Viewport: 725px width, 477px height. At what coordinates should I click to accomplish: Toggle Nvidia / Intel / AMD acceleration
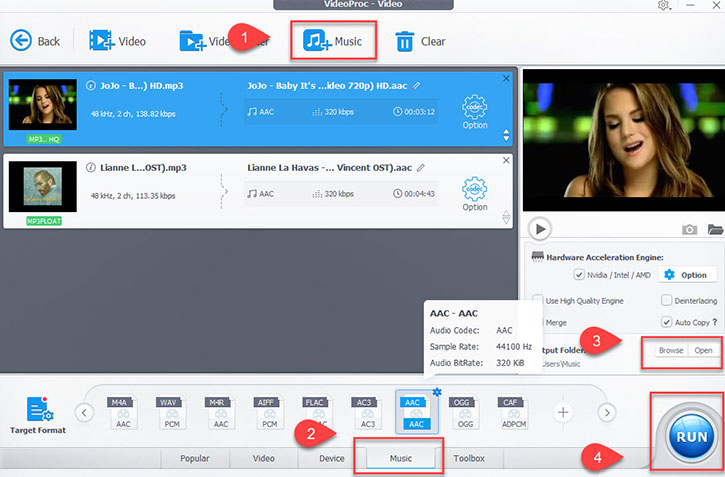tap(579, 275)
